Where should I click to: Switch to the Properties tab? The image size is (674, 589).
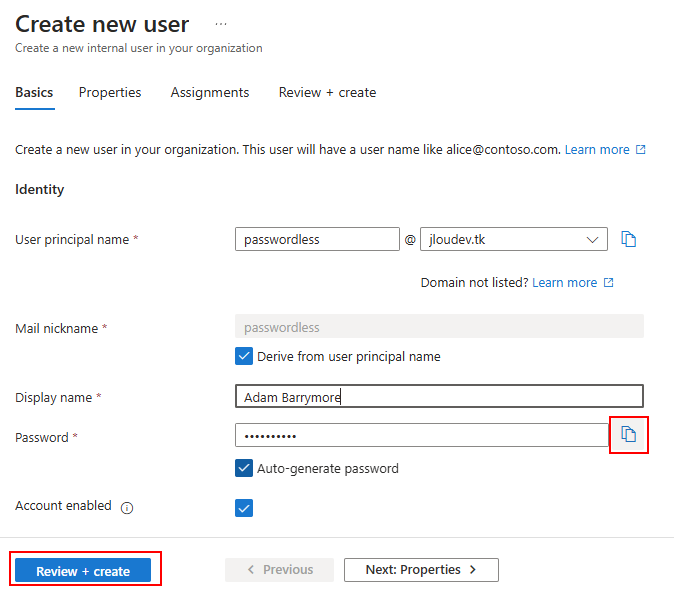(x=110, y=92)
